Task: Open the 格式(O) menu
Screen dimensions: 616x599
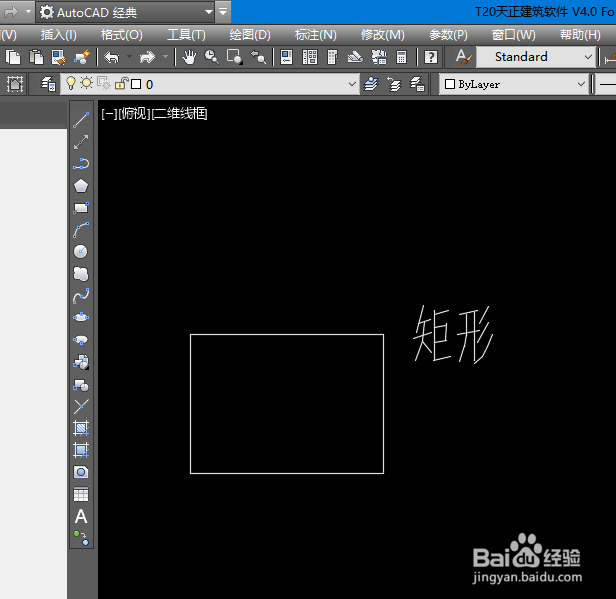Action: [x=122, y=35]
